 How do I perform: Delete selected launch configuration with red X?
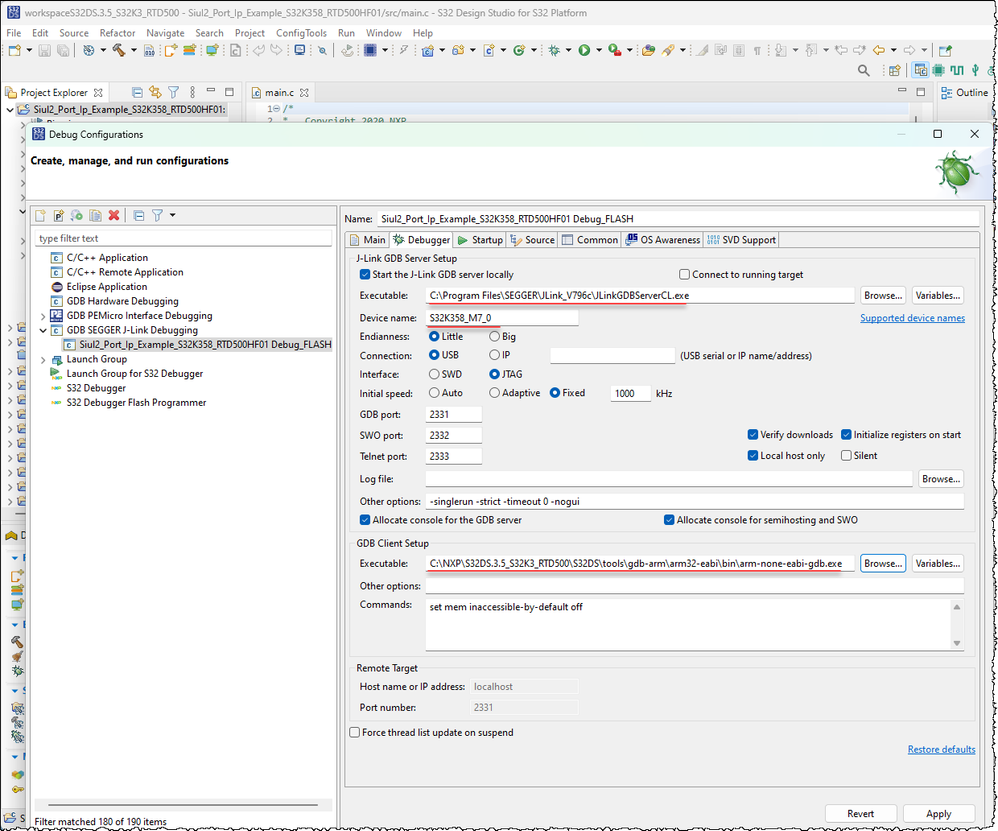(114, 216)
